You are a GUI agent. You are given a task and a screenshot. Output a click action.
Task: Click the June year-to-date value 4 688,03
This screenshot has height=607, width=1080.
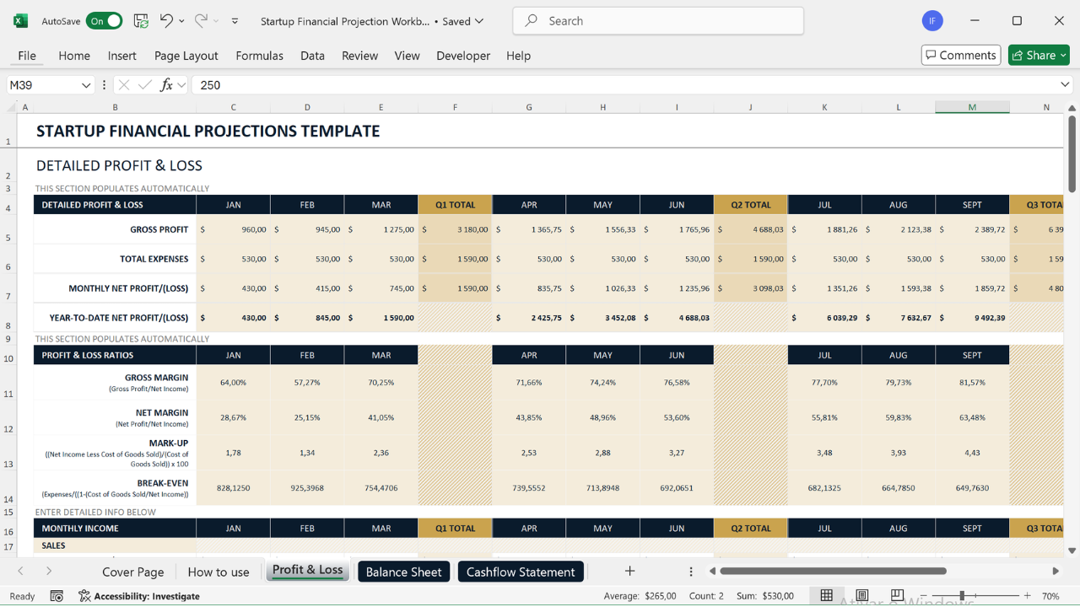676,318
